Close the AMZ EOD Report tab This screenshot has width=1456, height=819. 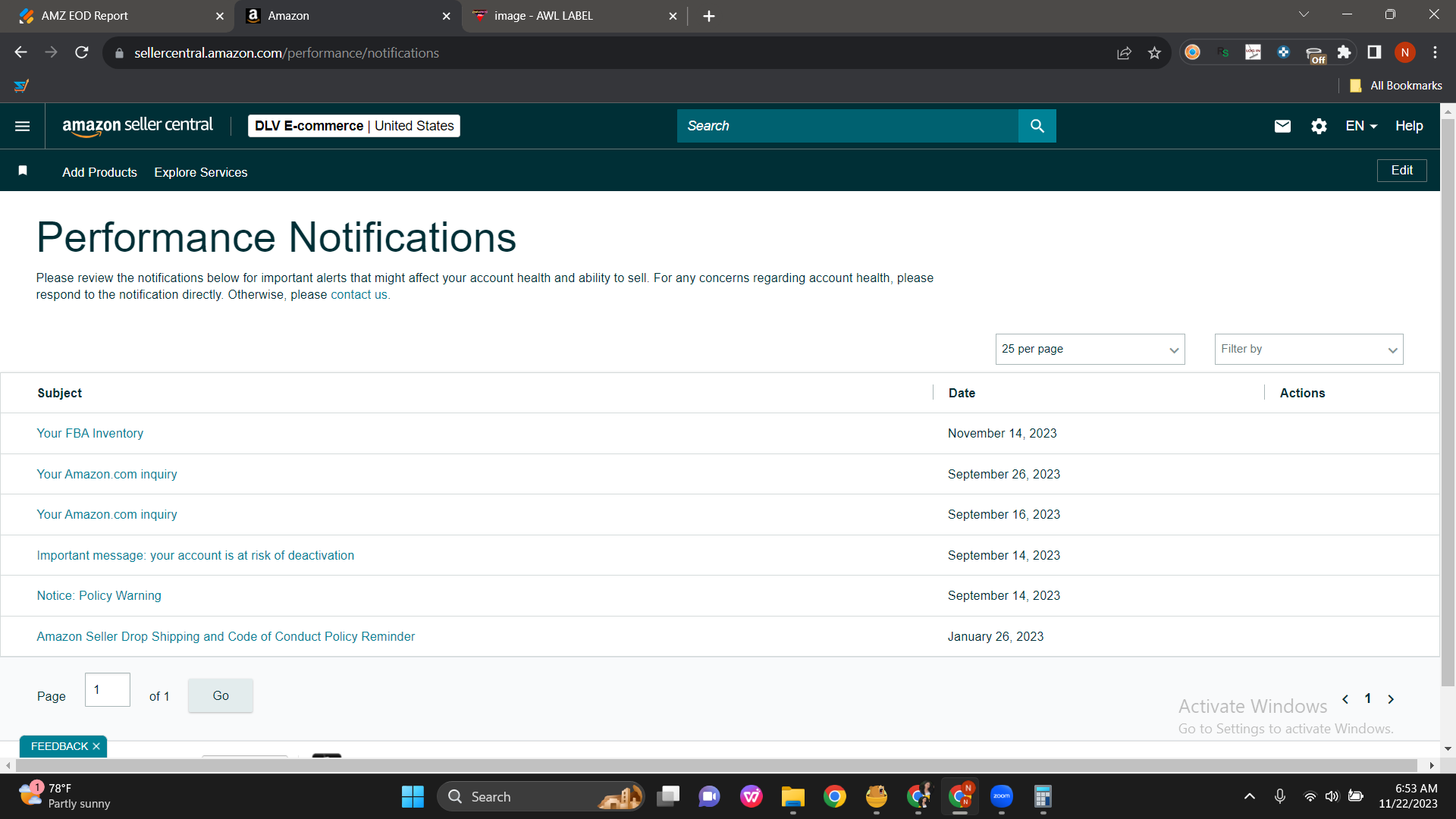click(220, 16)
